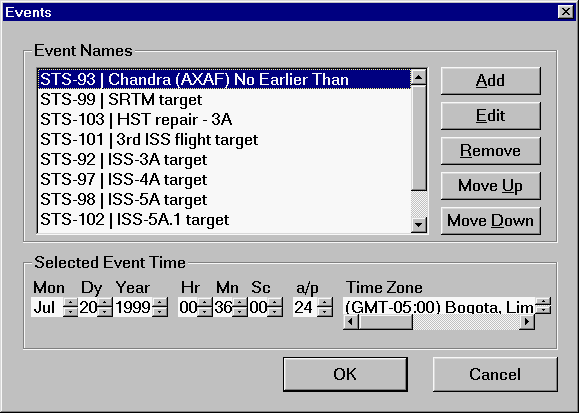The height and width of the screenshot is (413, 579).
Task: Decrease the day value spinner
Action: [x=105, y=312]
